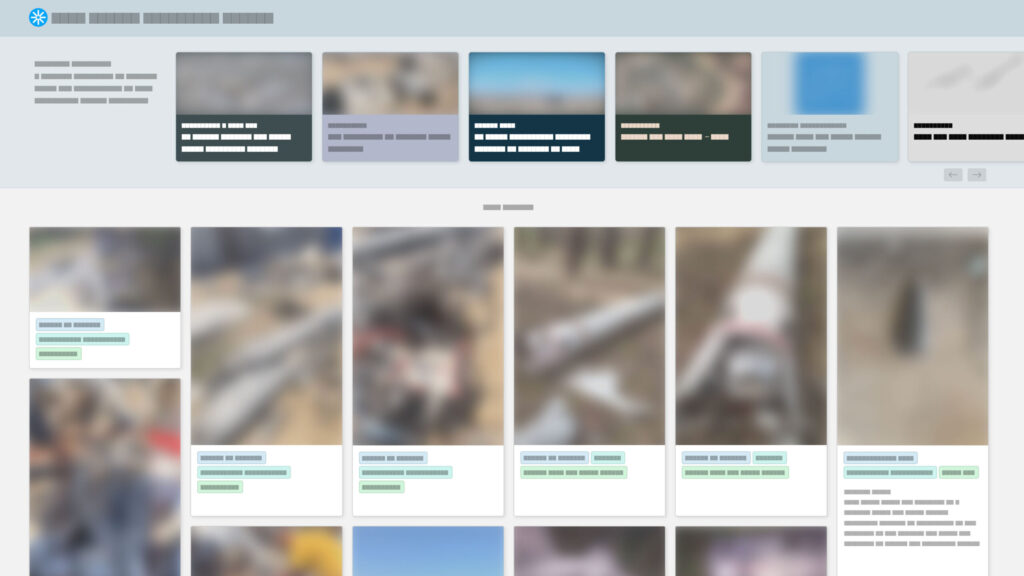Open the second column's tall gallery photo
1024x576 pixels.
coord(266,336)
